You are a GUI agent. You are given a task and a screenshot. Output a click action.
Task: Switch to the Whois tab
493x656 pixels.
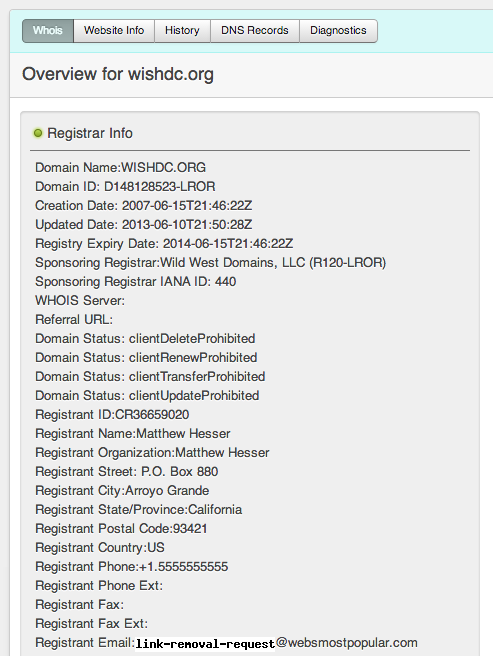(x=48, y=31)
